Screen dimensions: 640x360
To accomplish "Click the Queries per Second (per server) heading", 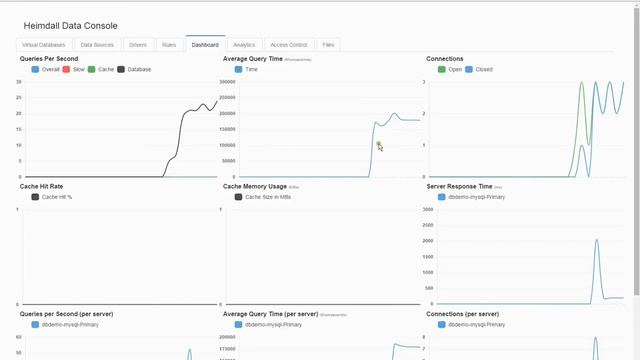I will (x=67, y=314).
